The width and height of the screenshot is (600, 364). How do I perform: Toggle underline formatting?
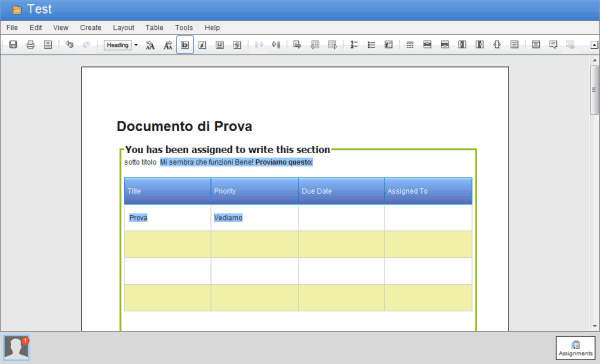click(x=220, y=45)
